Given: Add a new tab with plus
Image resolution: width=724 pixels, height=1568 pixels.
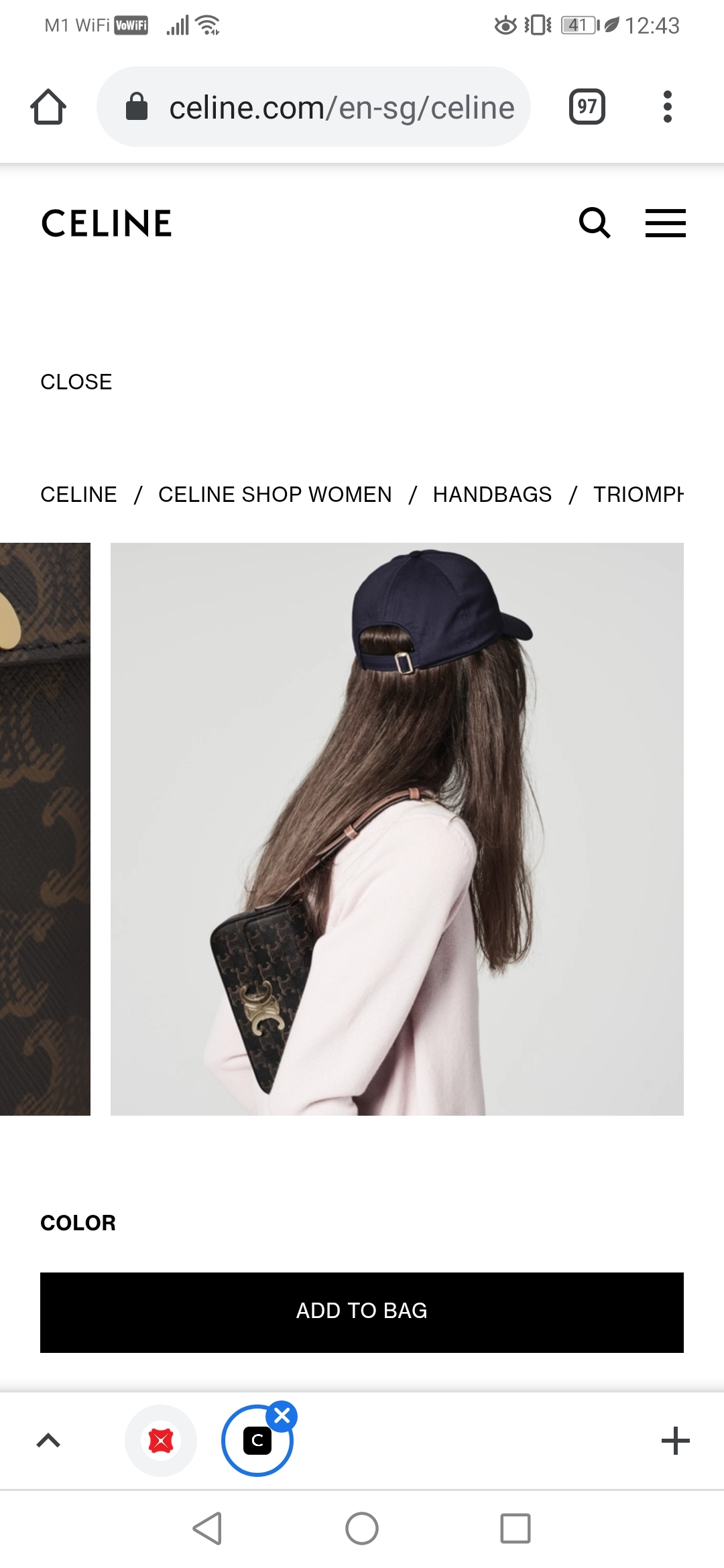Looking at the screenshot, I should (x=675, y=1440).
